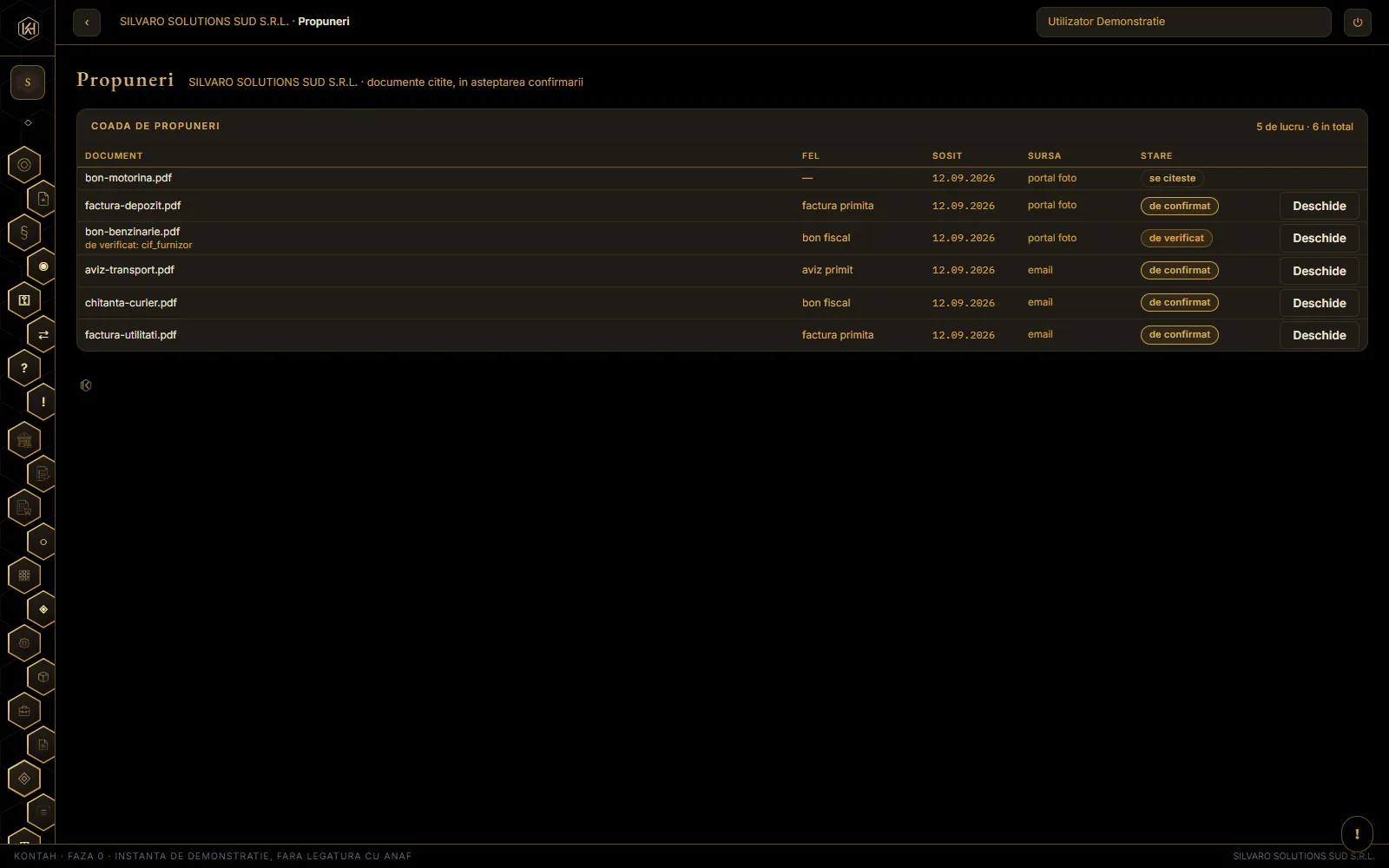1389x868 pixels.
Task: Select the bon-motorina.pdf document name
Action: (x=128, y=178)
